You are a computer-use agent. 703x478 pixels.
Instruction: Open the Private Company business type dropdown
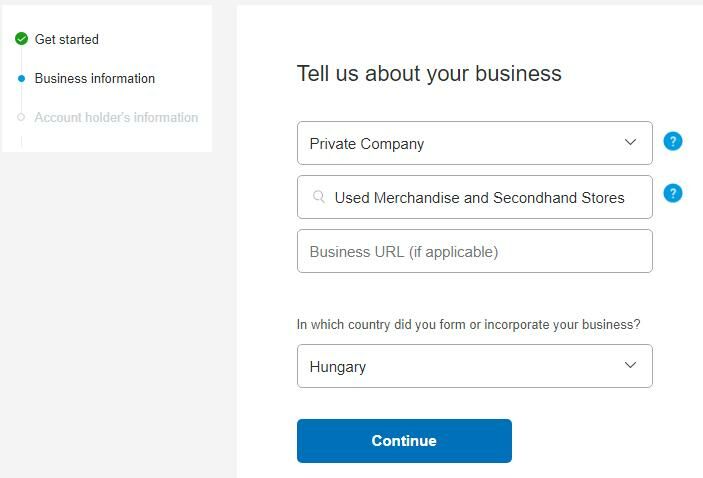(x=460, y=143)
